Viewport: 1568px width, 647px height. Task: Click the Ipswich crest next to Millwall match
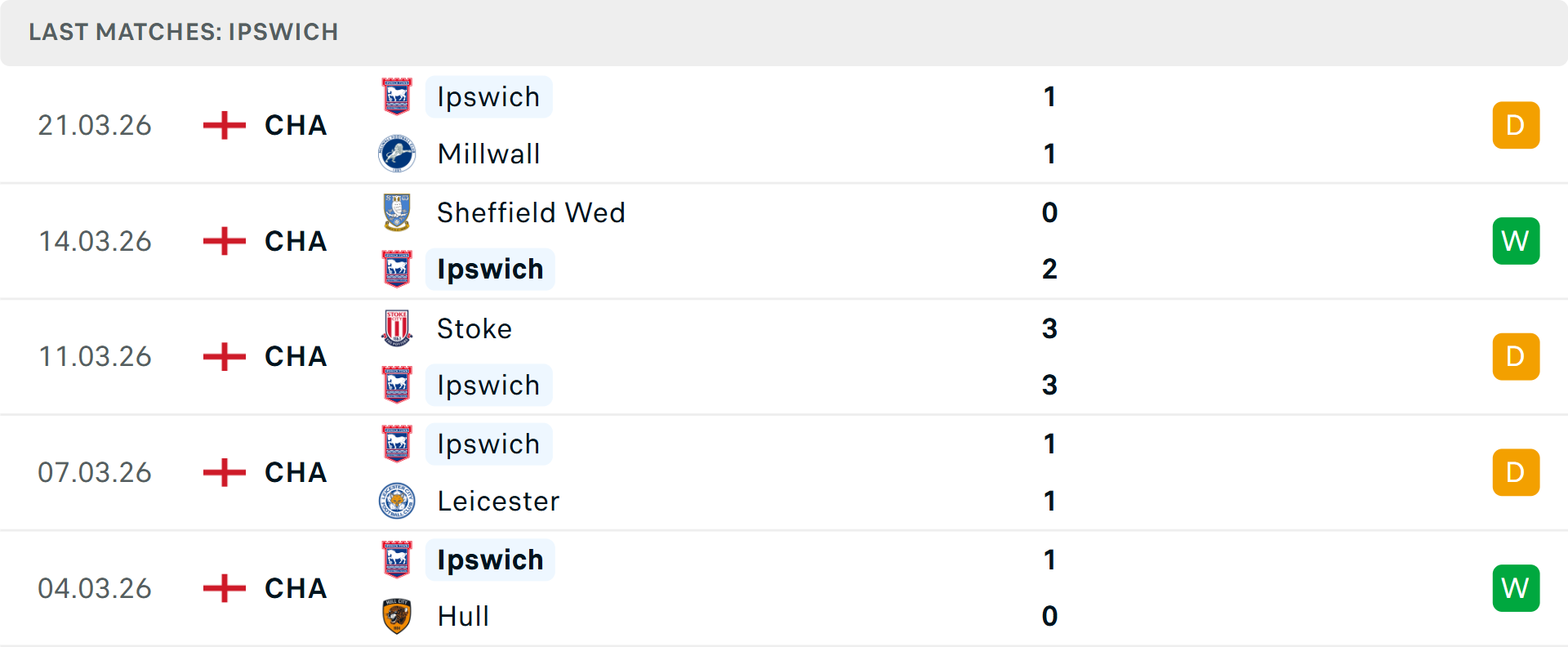(397, 96)
